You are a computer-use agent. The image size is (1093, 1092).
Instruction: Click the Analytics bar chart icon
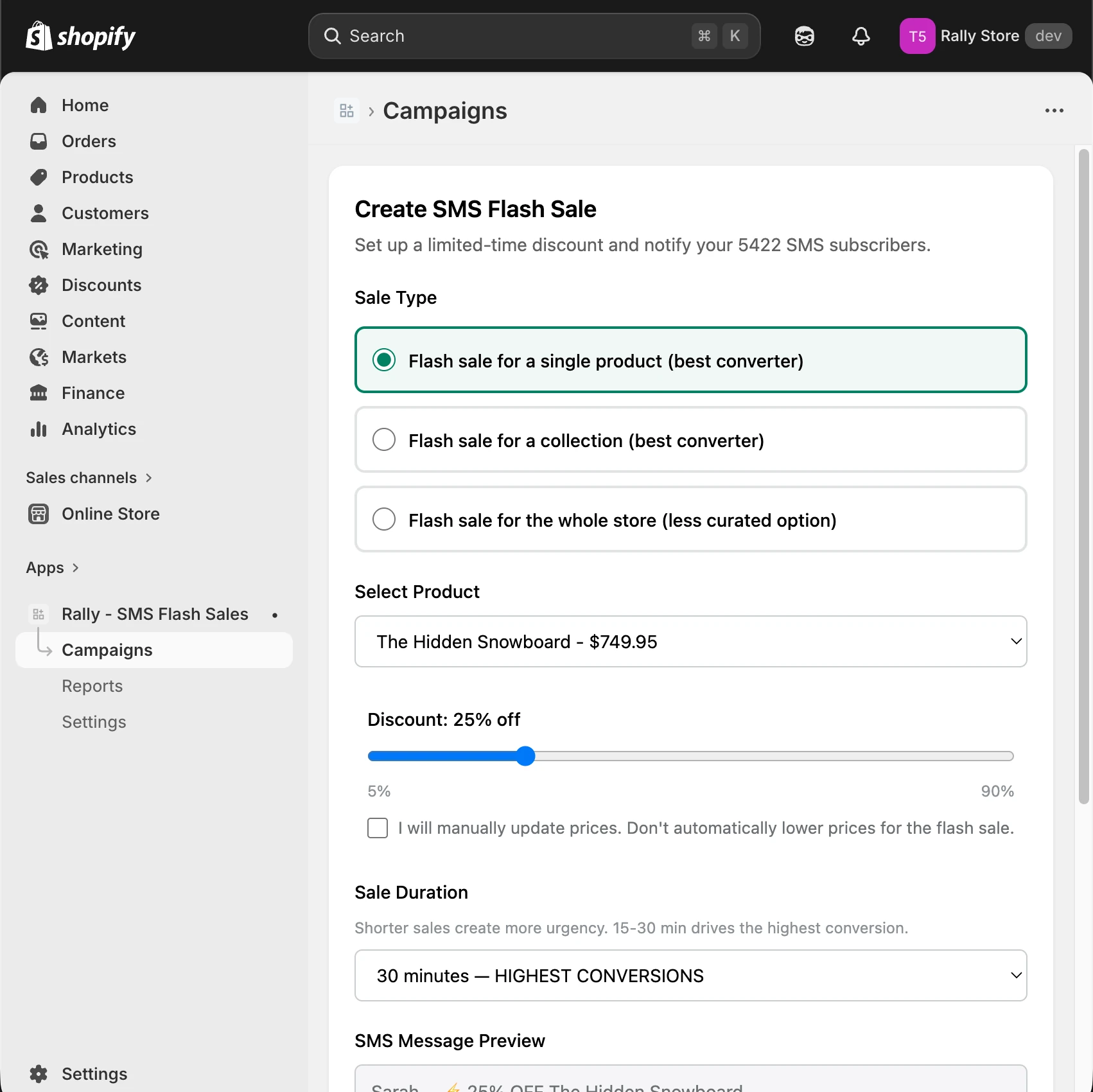pos(39,429)
